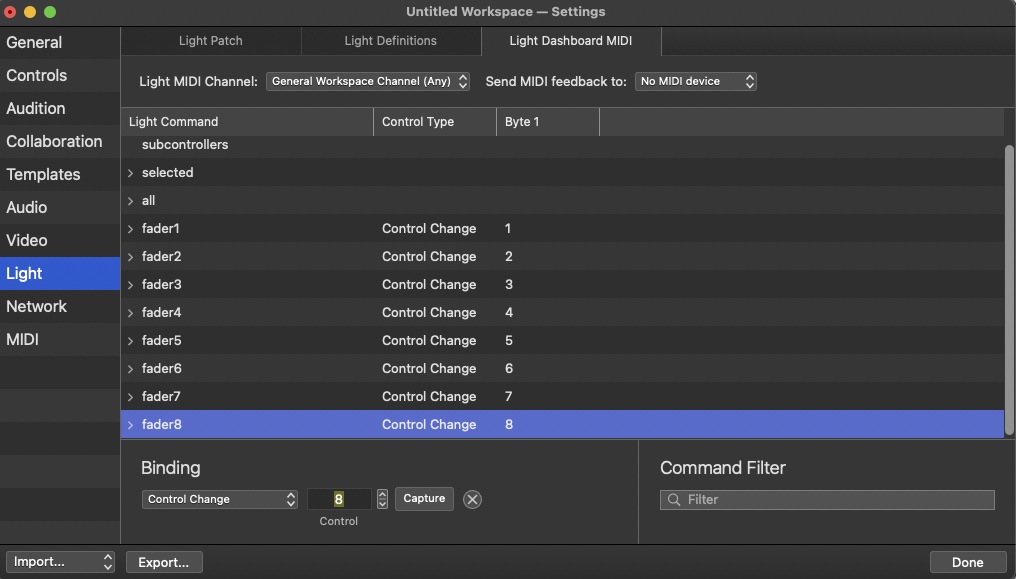Expand the fader1 row chevron

click(x=130, y=229)
